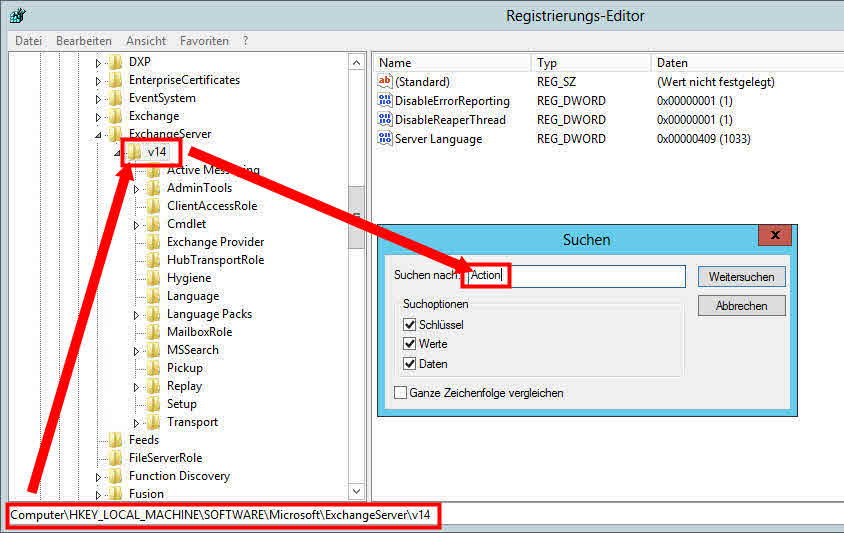Select the Language key in tree
844x533 pixels.
(x=193, y=296)
